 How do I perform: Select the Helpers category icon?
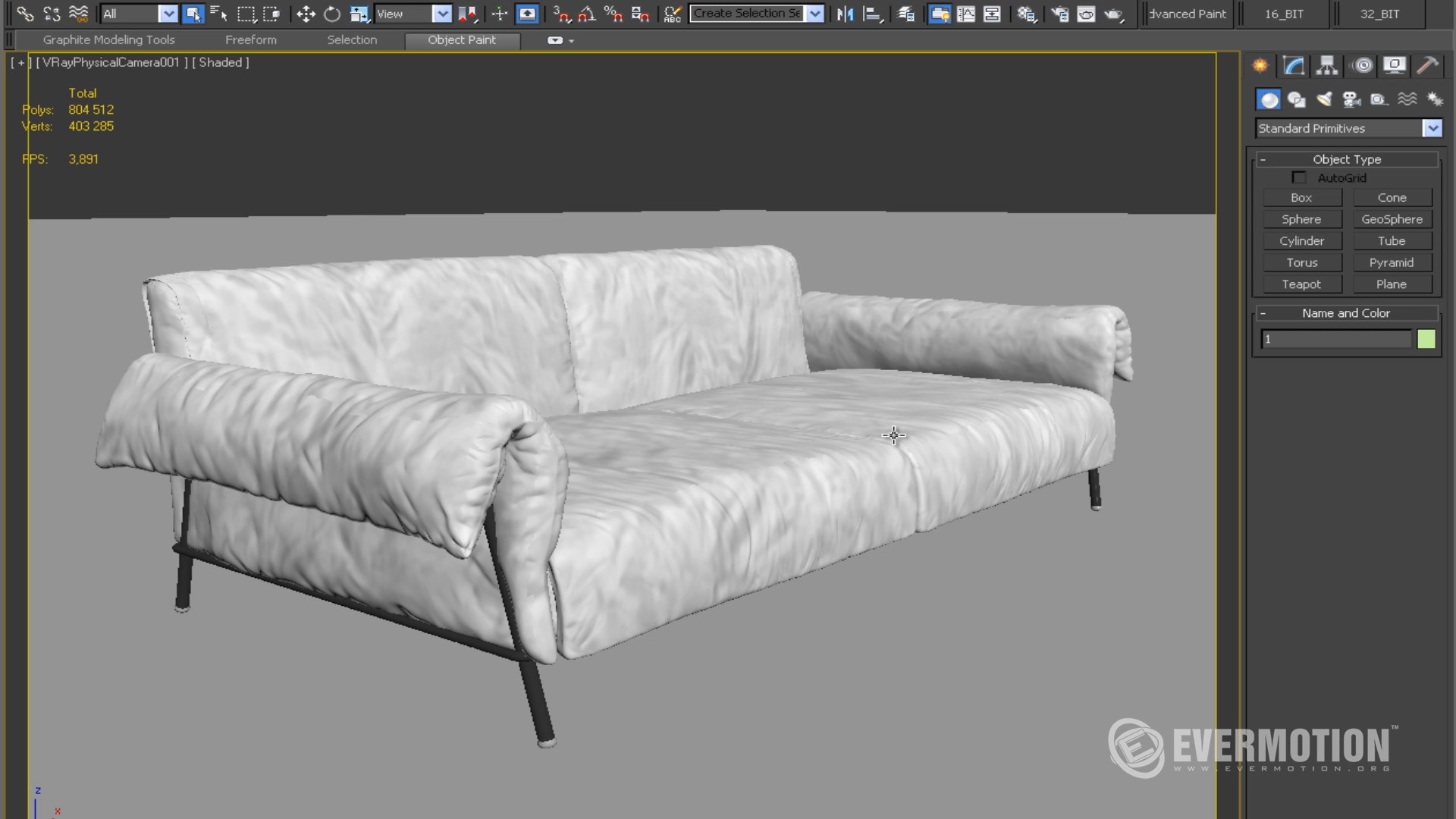[x=1379, y=99]
